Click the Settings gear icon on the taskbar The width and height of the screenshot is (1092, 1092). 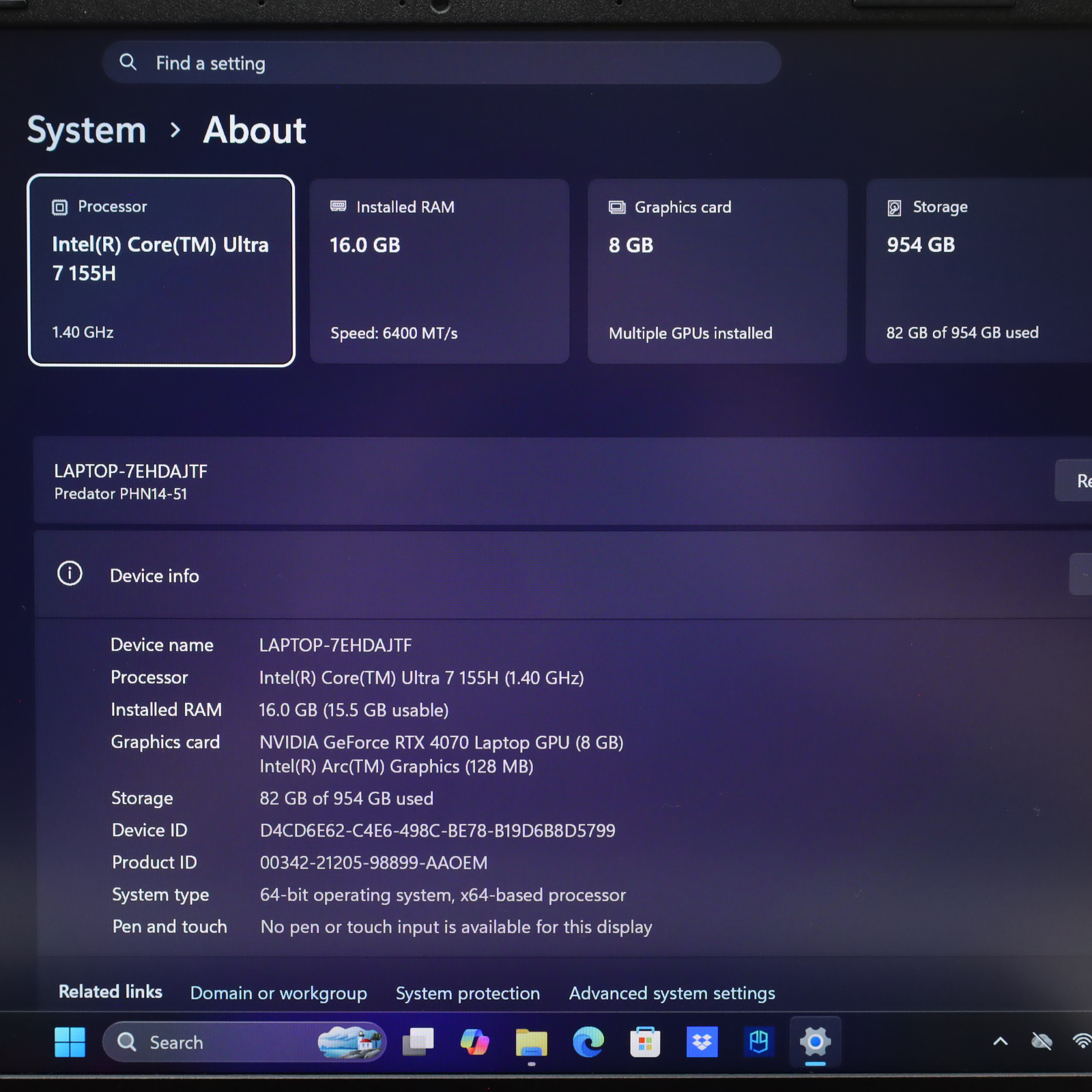tap(815, 1042)
